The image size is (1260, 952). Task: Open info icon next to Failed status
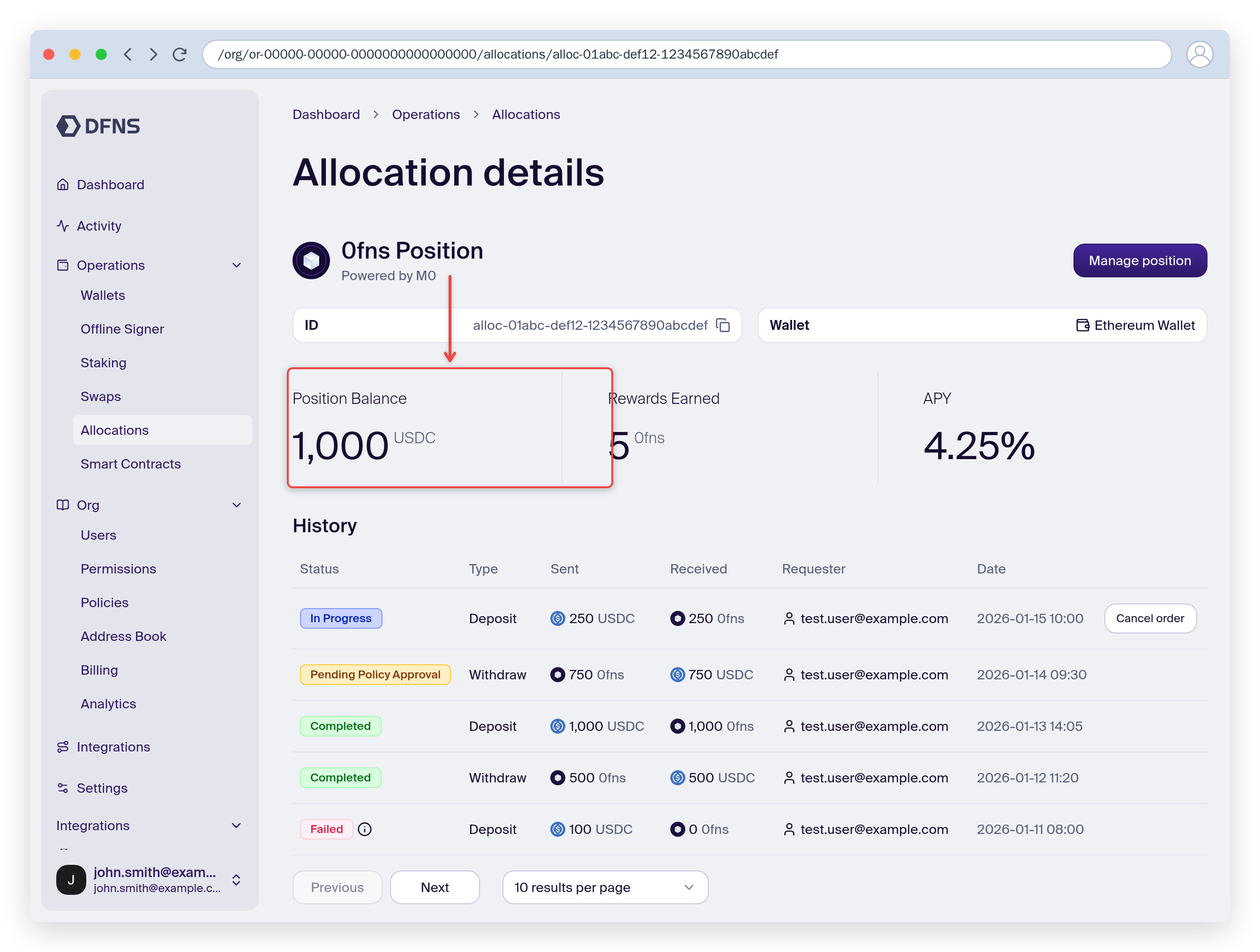pyautogui.click(x=365, y=829)
